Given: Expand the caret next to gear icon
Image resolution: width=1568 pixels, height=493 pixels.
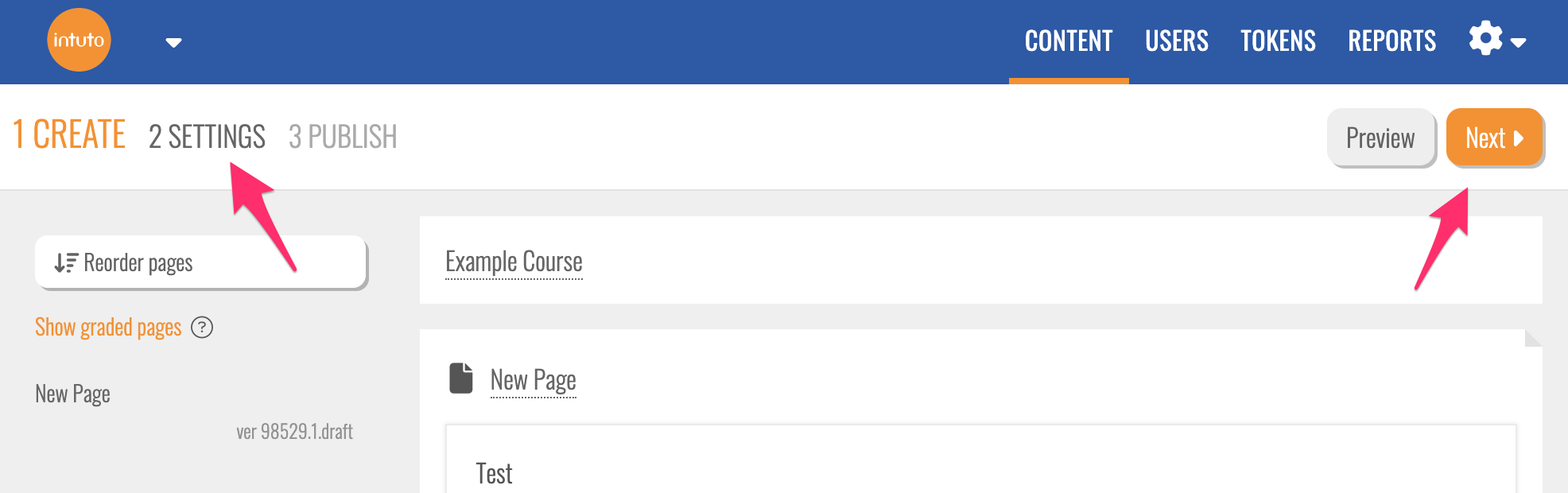Looking at the screenshot, I should (x=1518, y=43).
